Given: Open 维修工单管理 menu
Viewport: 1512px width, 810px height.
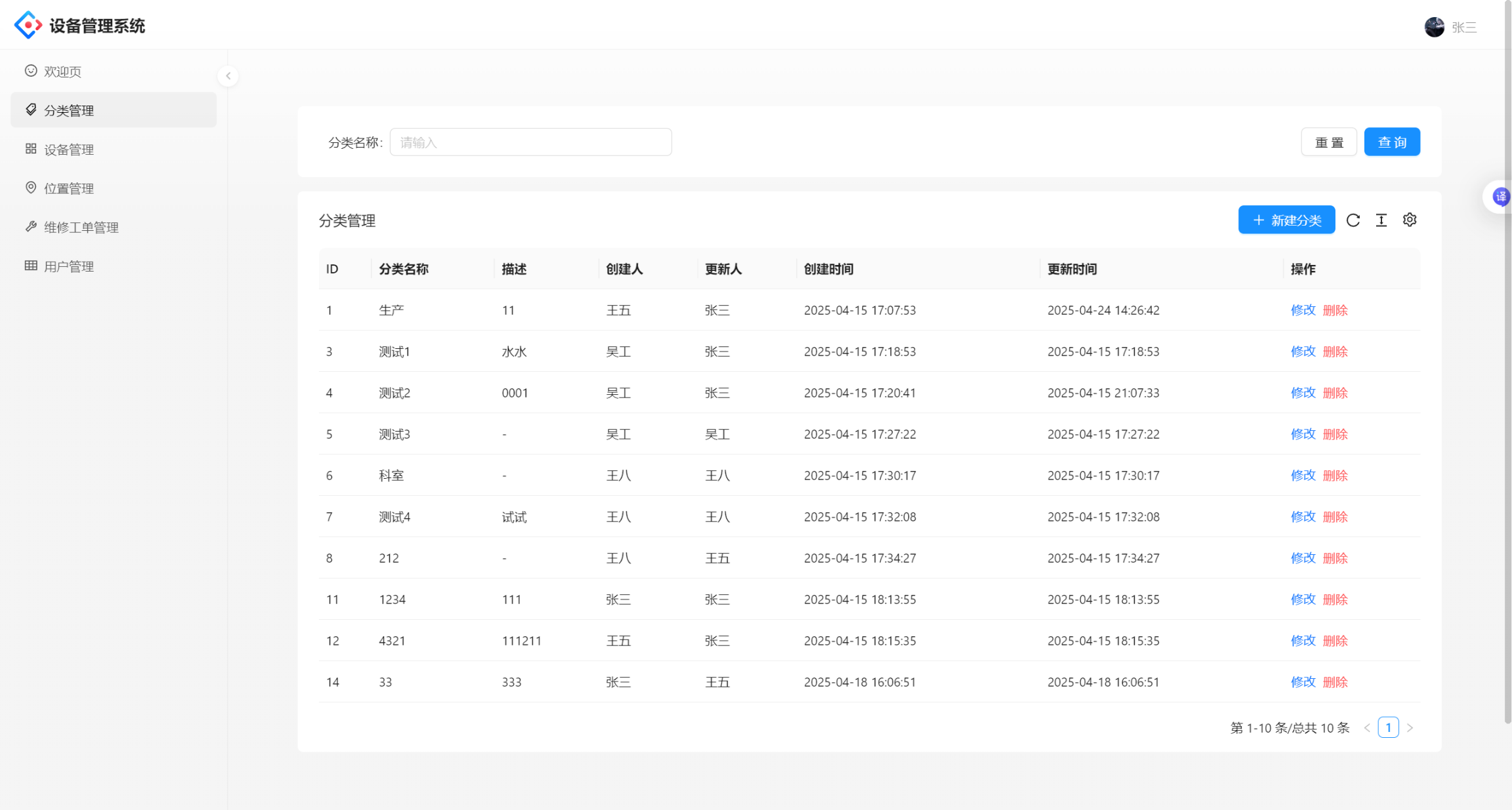Looking at the screenshot, I should coord(81,228).
